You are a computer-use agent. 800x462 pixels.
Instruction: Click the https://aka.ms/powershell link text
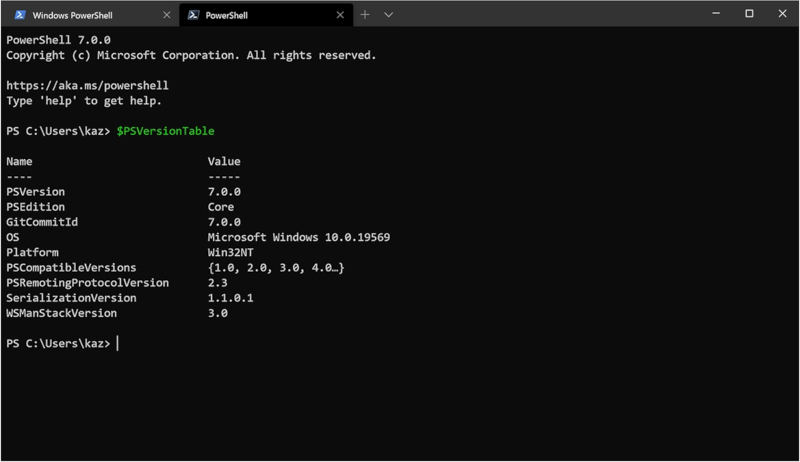[87, 86]
